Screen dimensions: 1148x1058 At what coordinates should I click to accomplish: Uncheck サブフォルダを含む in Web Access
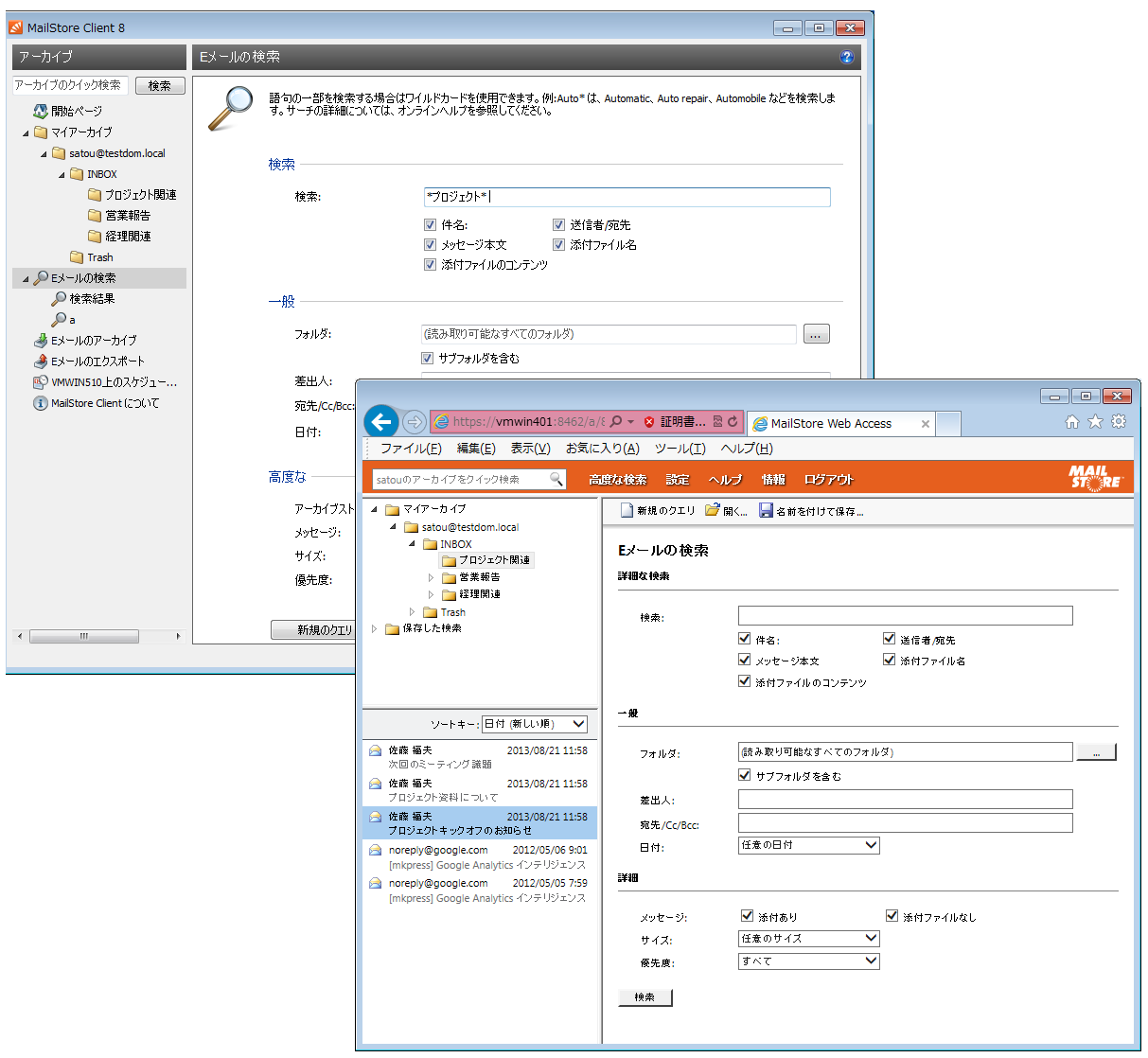coord(745,775)
